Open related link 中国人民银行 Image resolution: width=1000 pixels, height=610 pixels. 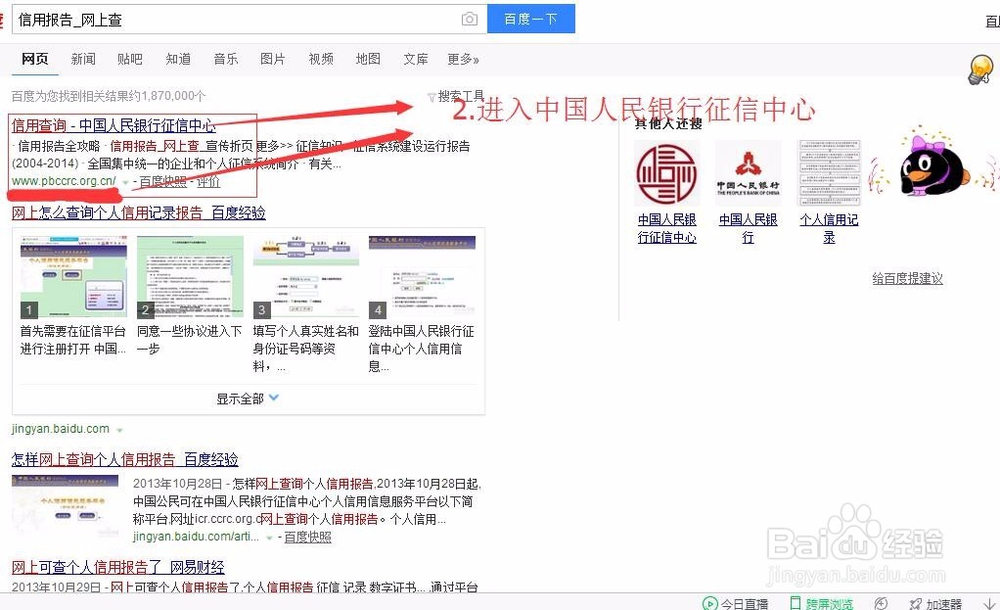point(748,228)
